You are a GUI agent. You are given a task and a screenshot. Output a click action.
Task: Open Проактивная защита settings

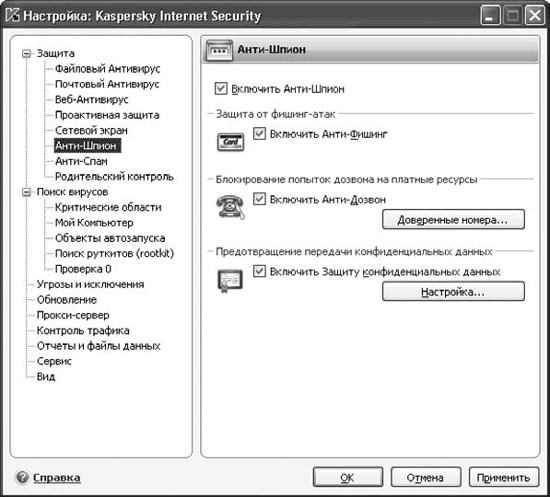pos(107,115)
